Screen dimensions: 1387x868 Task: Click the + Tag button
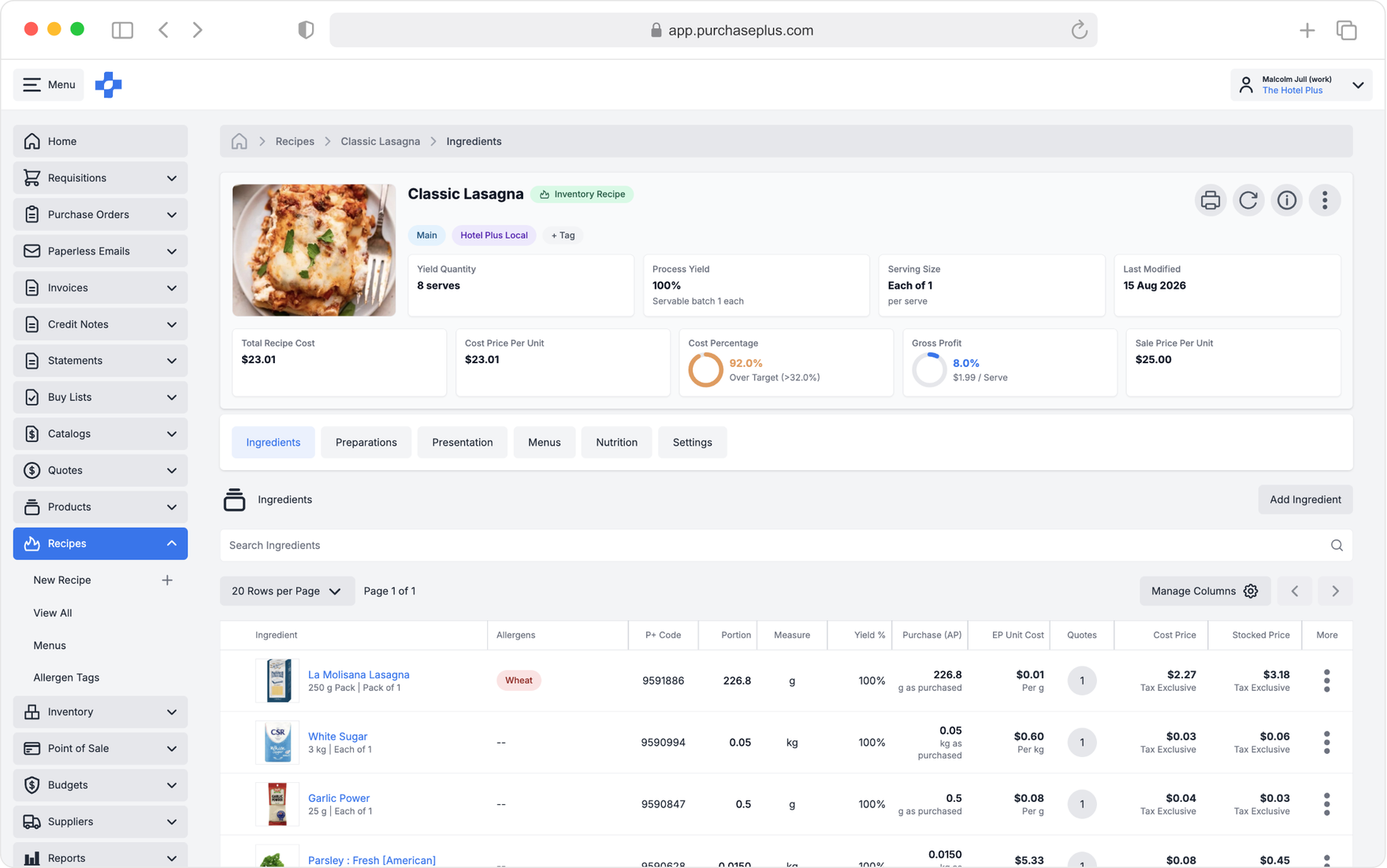click(563, 235)
